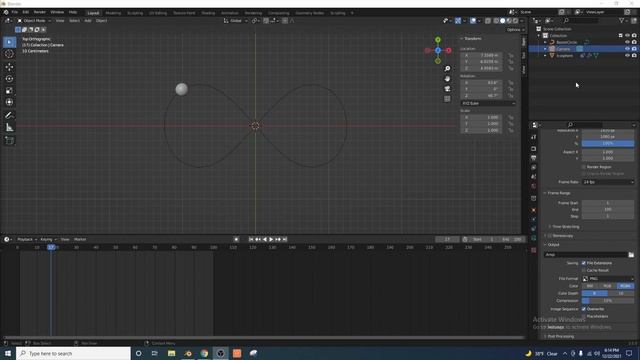Open the Frame Rate 24 fps dropdown
The image size is (640, 360).
(608, 182)
